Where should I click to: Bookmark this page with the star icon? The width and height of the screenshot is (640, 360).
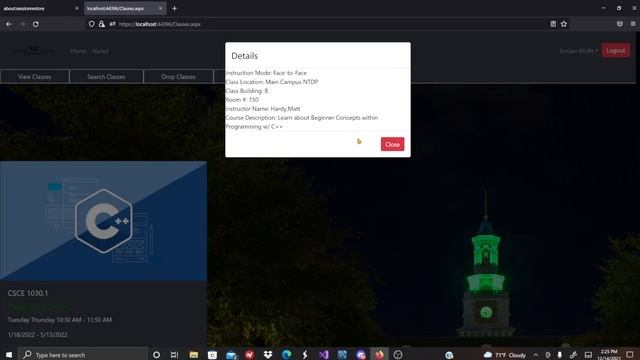pos(564,24)
